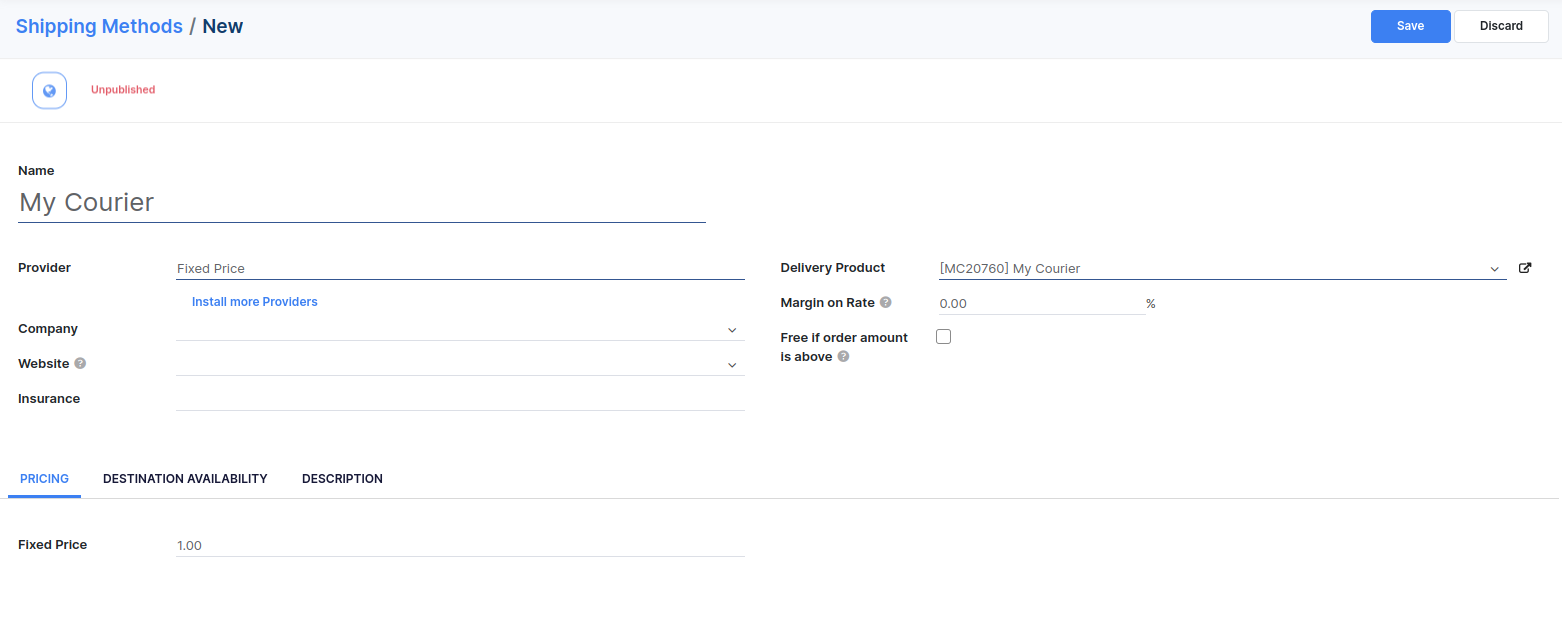Expand the Delivery Product dropdown
The image size is (1562, 638).
(1494, 269)
